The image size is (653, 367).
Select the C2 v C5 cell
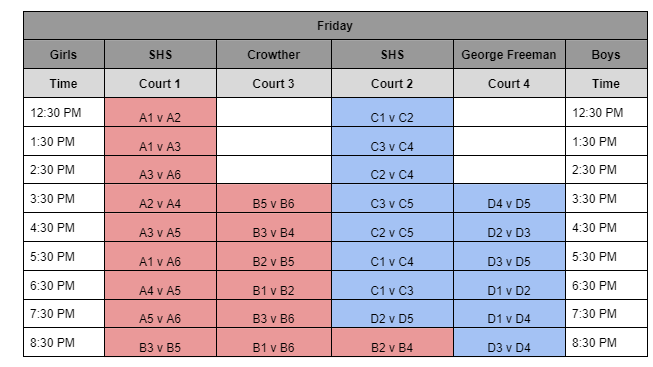click(392, 227)
